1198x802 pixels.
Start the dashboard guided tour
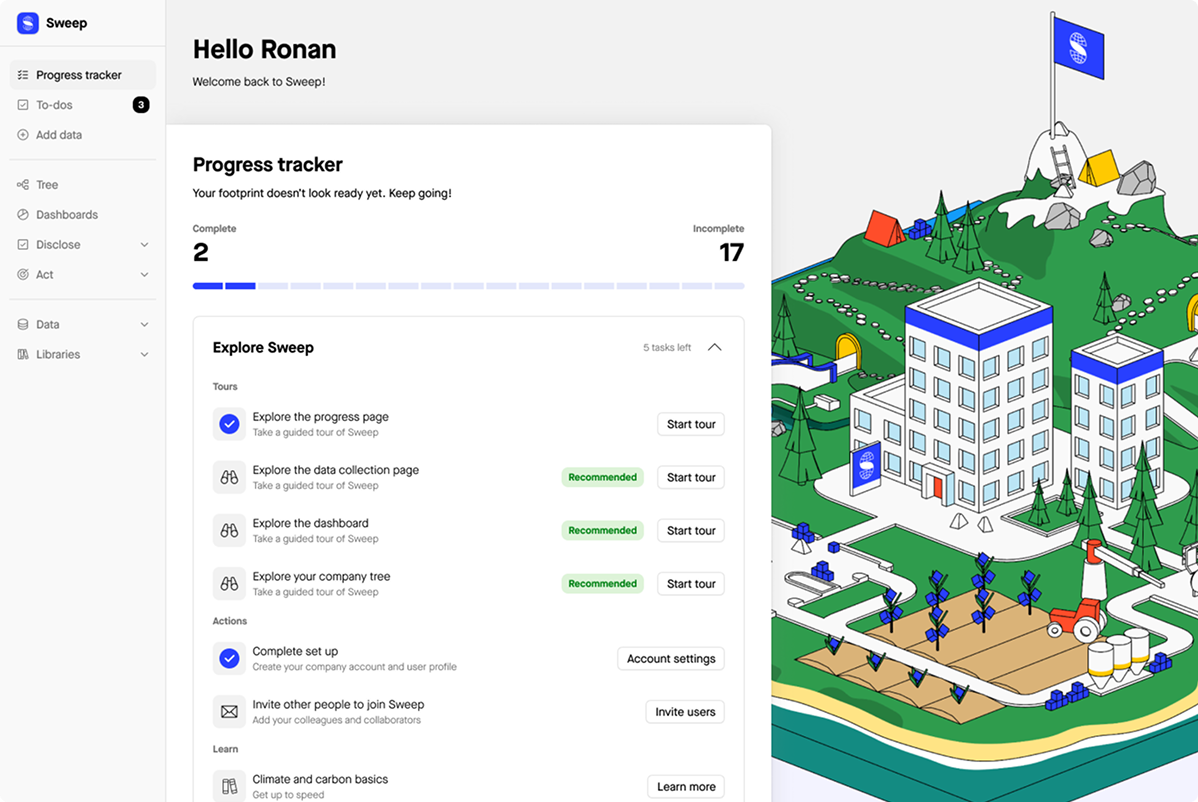691,531
